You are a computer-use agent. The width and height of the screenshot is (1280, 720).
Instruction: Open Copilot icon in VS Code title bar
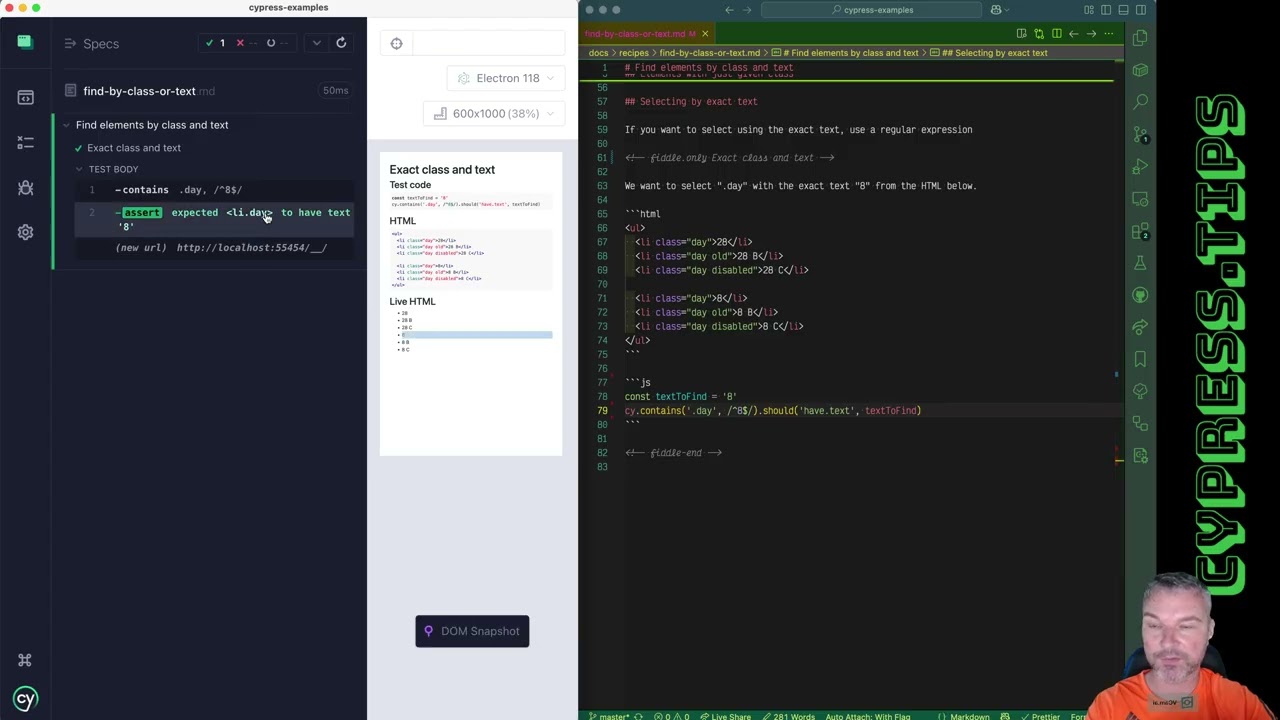tap(996, 10)
